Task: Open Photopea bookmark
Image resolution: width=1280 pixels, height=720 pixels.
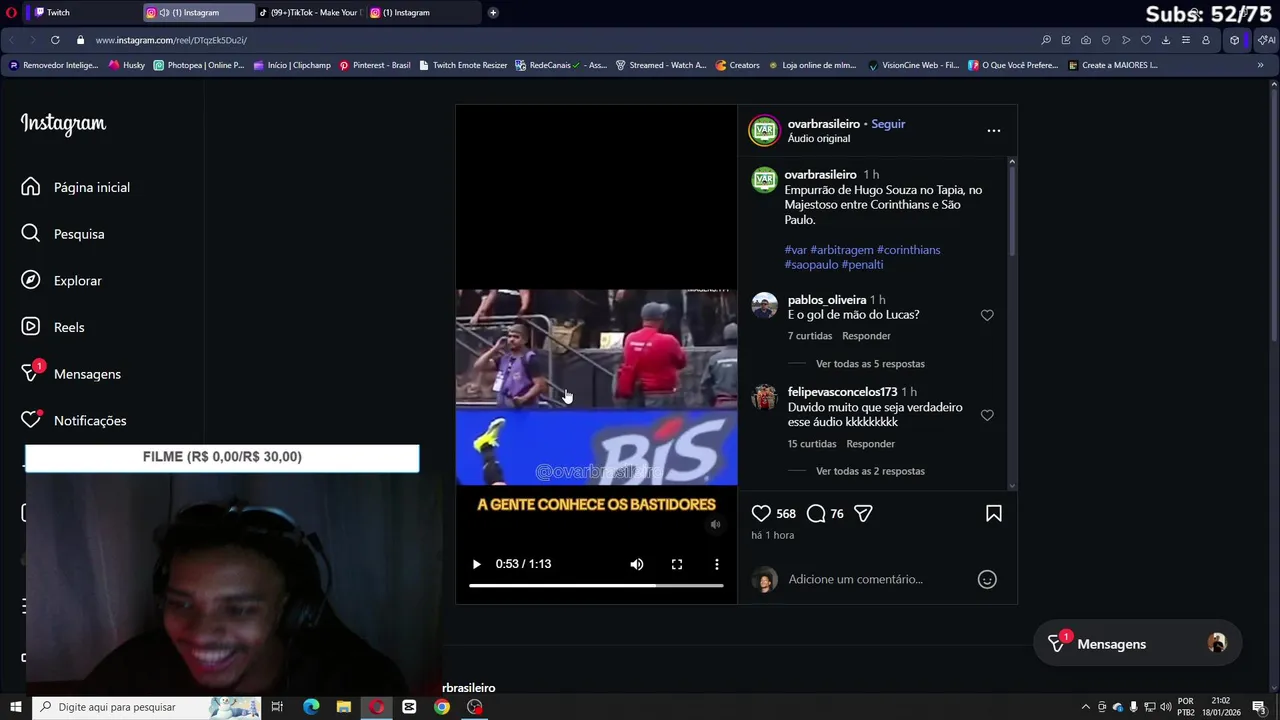Action: (x=198, y=65)
